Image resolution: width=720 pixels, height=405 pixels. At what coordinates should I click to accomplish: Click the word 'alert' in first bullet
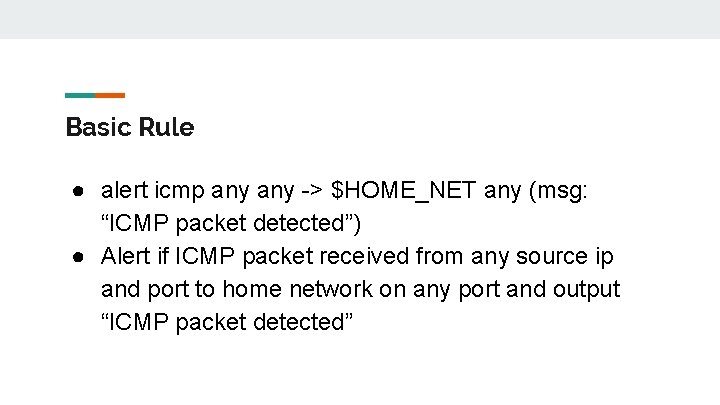coord(125,190)
